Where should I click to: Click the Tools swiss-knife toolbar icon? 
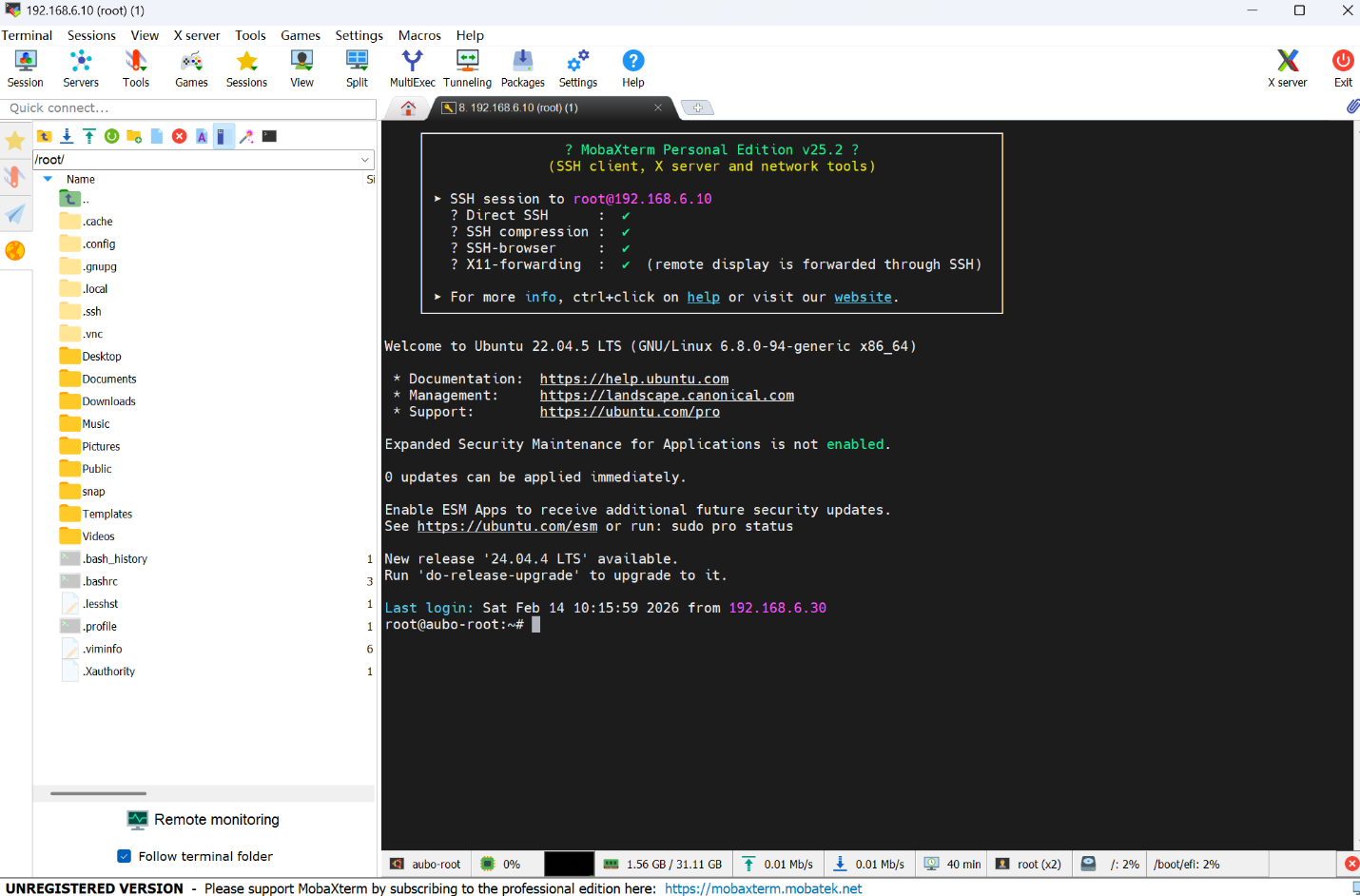click(x=136, y=68)
